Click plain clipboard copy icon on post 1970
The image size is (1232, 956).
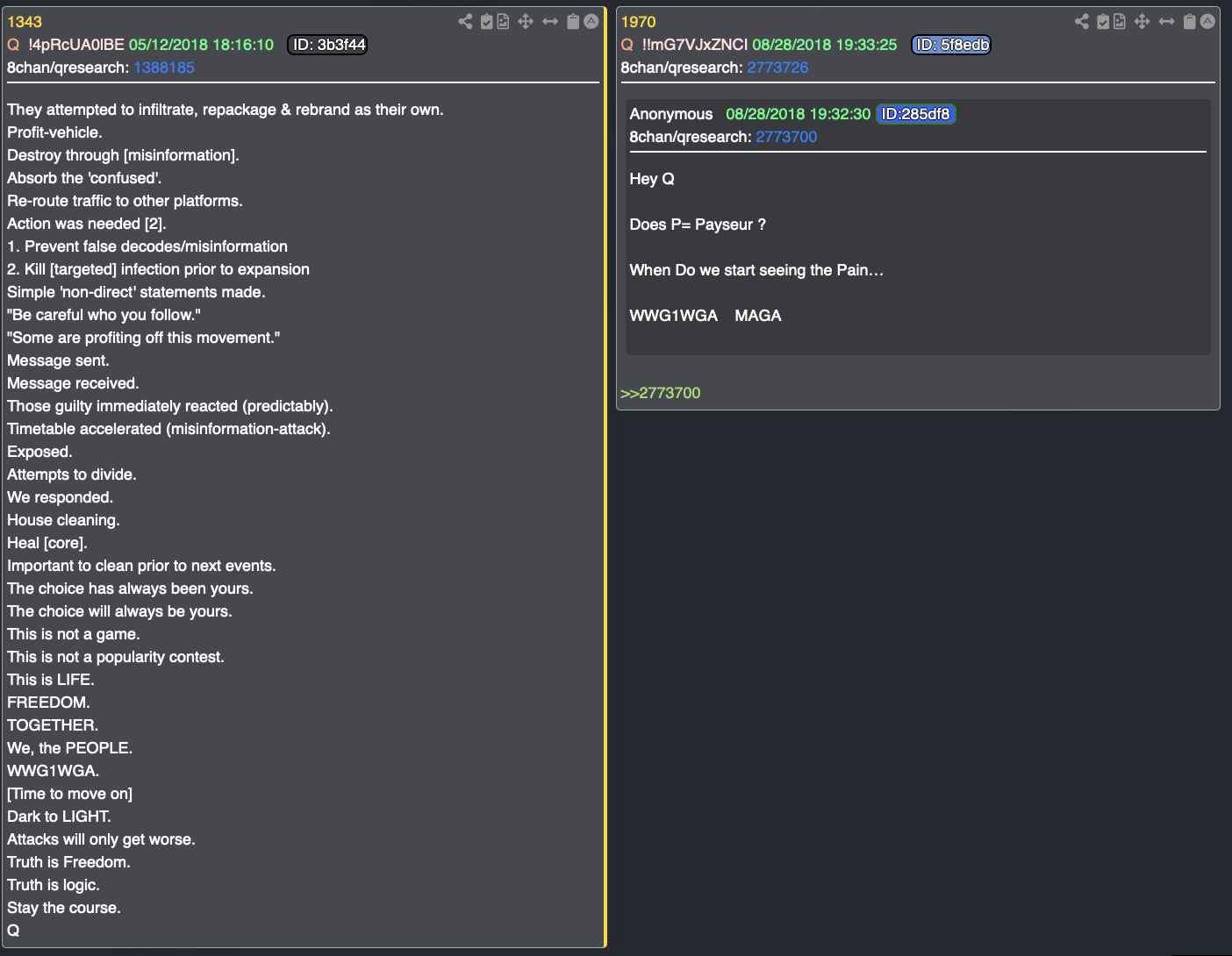pyautogui.click(x=1190, y=22)
